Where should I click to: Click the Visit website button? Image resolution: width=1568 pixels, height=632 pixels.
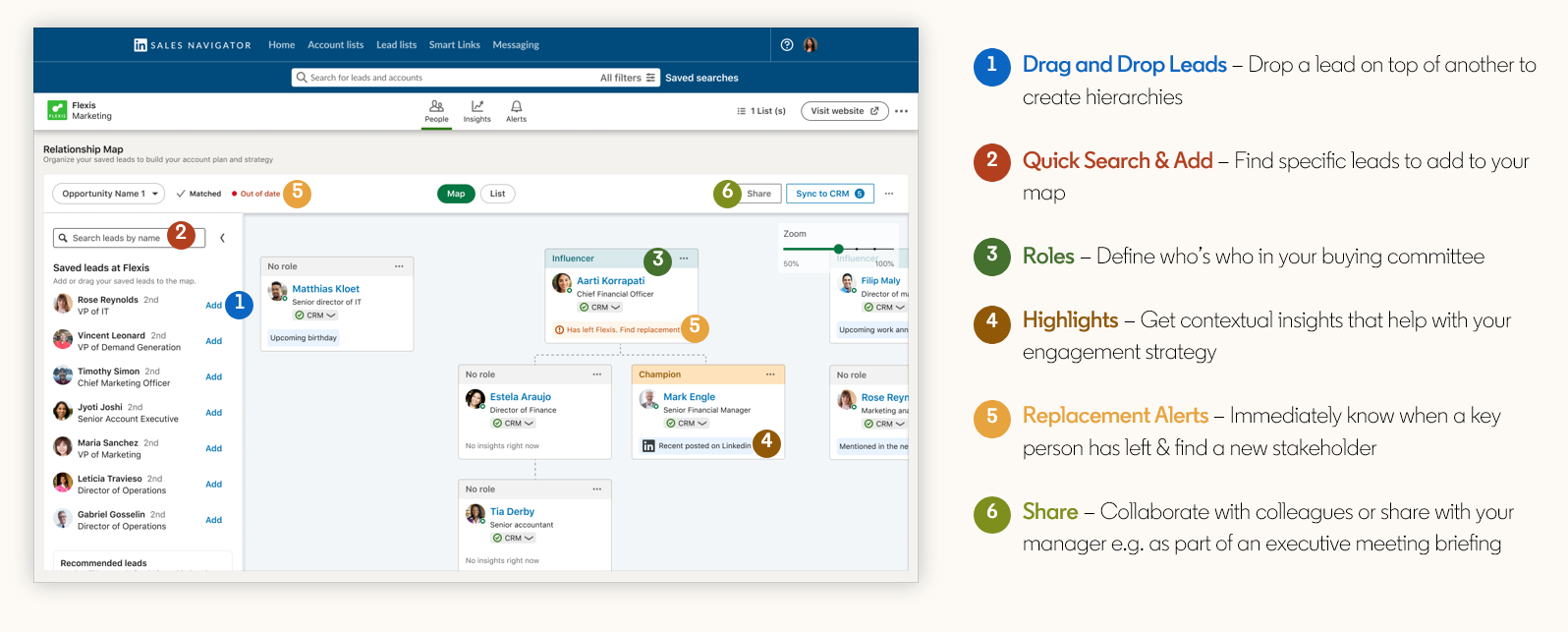pyautogui.click(x=845, y=111)
